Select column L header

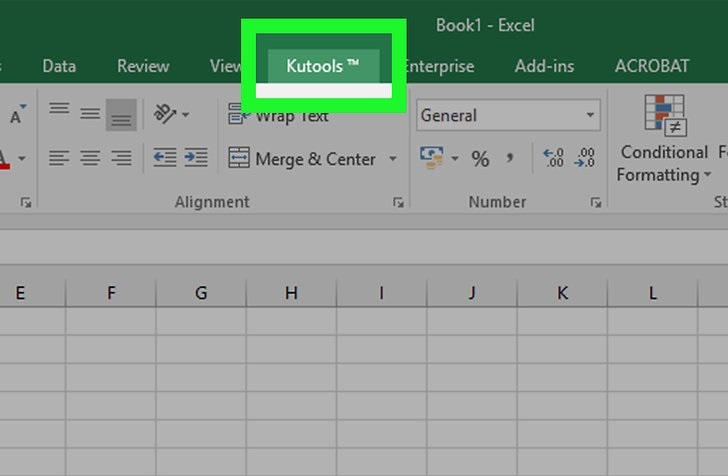(652, 293)
